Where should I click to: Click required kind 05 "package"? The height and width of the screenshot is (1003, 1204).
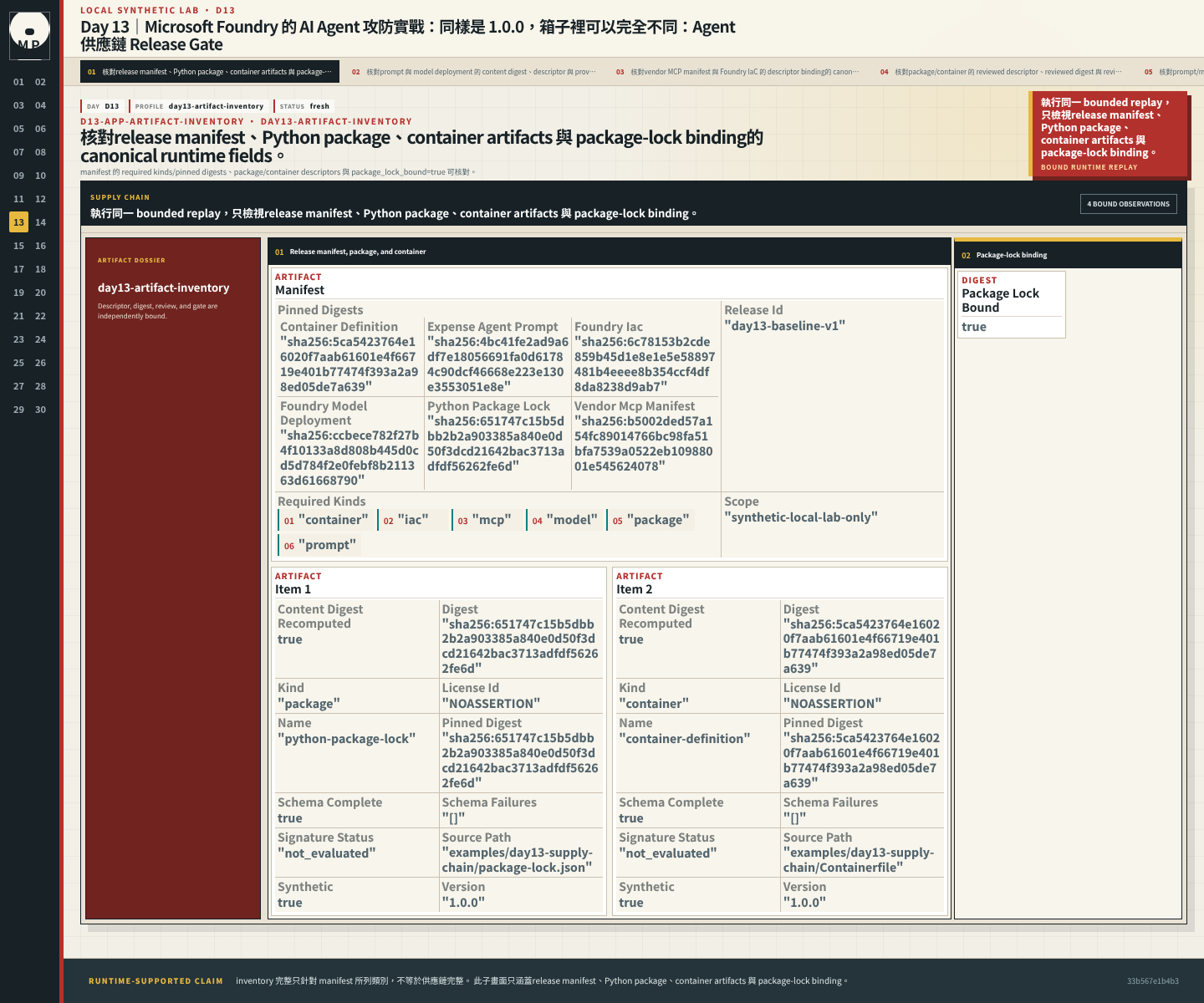point(651,520)
